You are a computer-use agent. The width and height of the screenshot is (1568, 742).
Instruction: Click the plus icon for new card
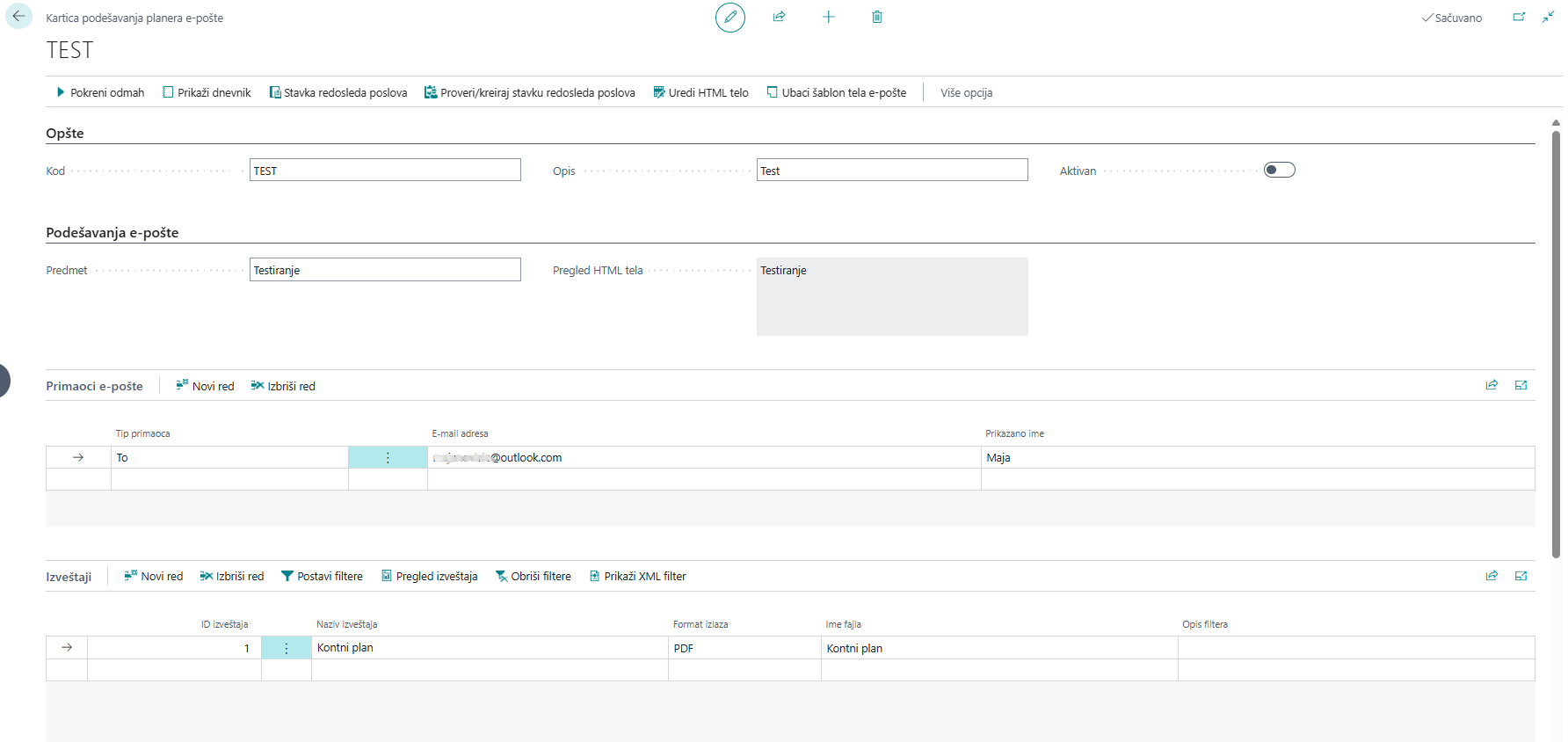(828, 17)
